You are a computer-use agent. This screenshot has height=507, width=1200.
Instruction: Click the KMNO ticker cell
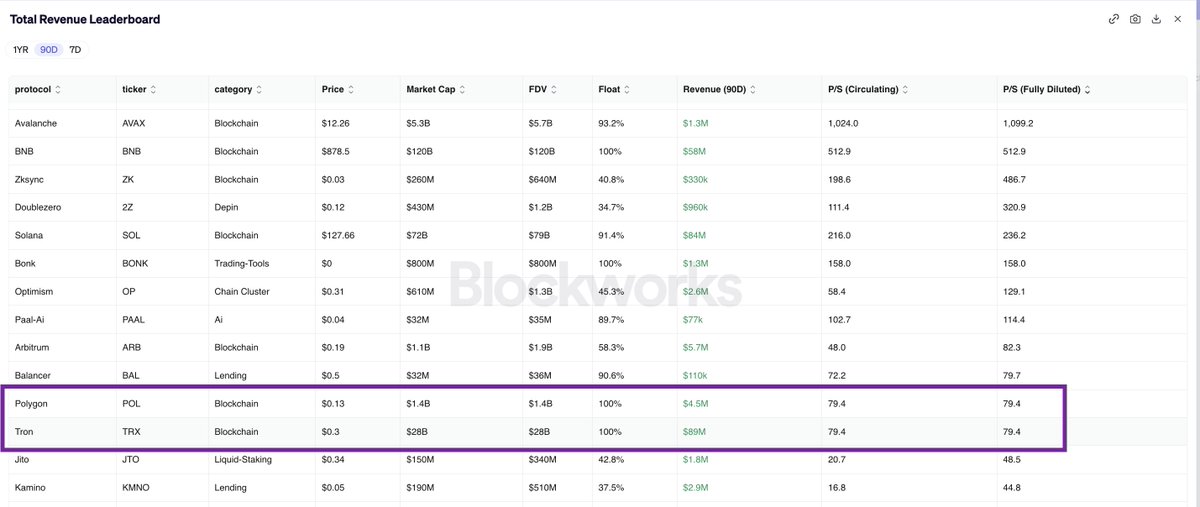pyautogui.click(x=135, y=487)
